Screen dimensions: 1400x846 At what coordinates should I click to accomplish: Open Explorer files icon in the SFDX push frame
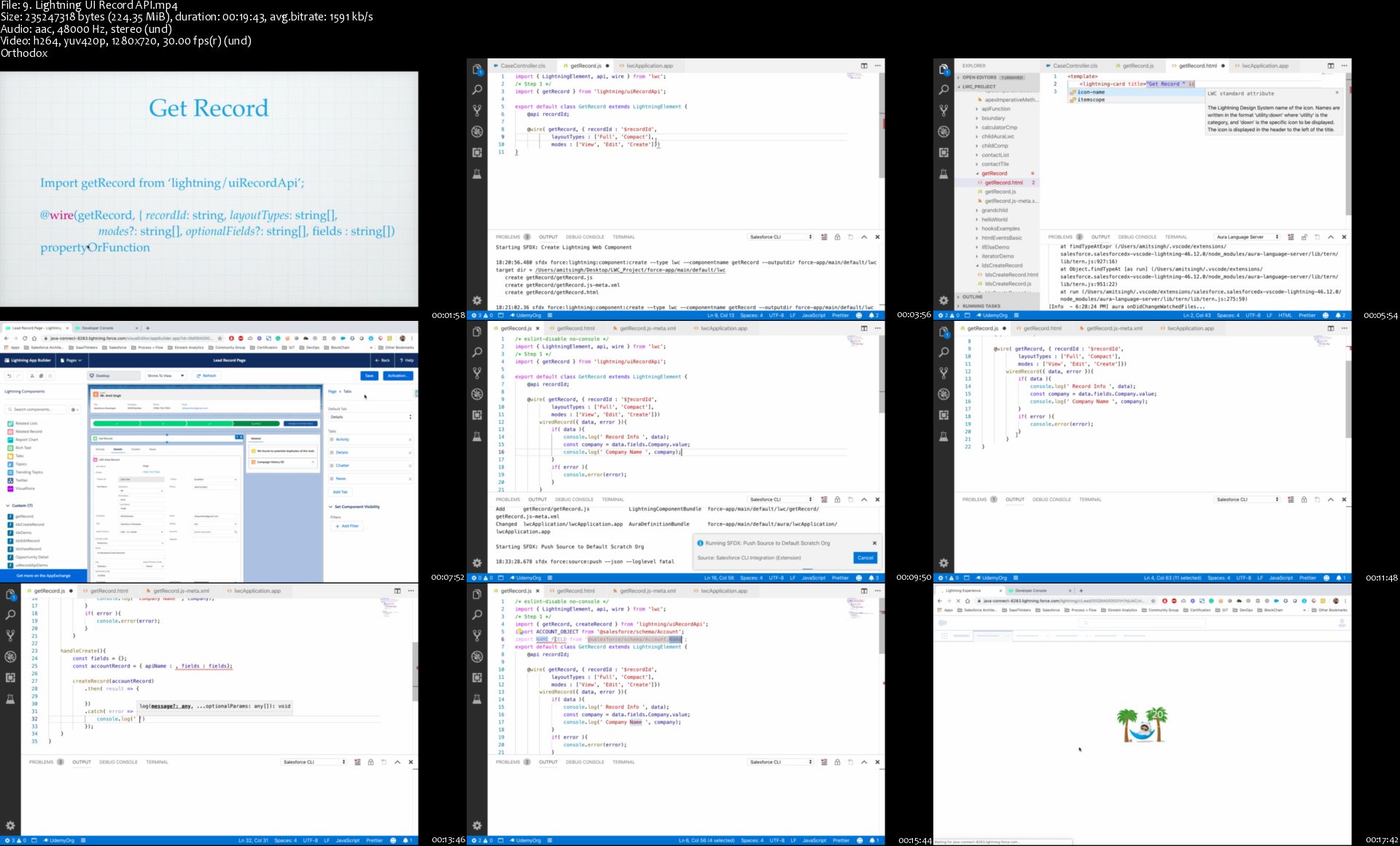477,332
